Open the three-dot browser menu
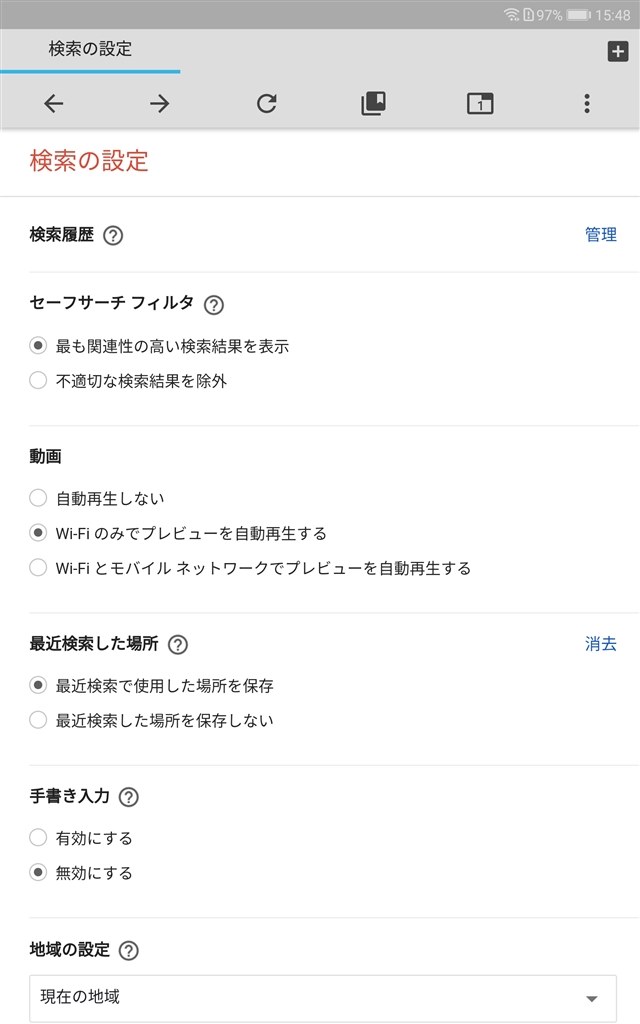Screen dimensions: 640x1024 click(x=587, y=103)
